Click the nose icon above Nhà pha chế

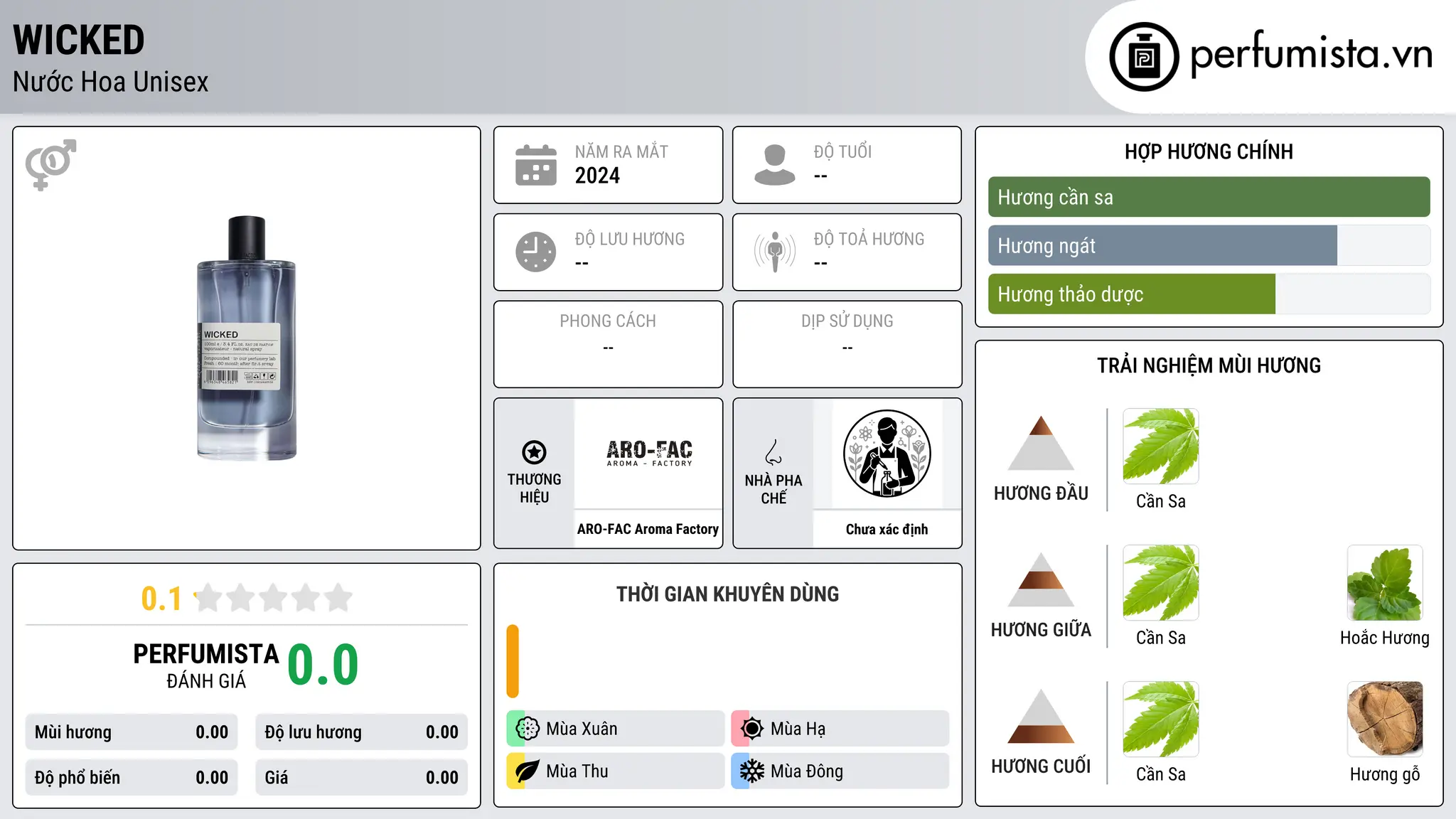[773, 452]
